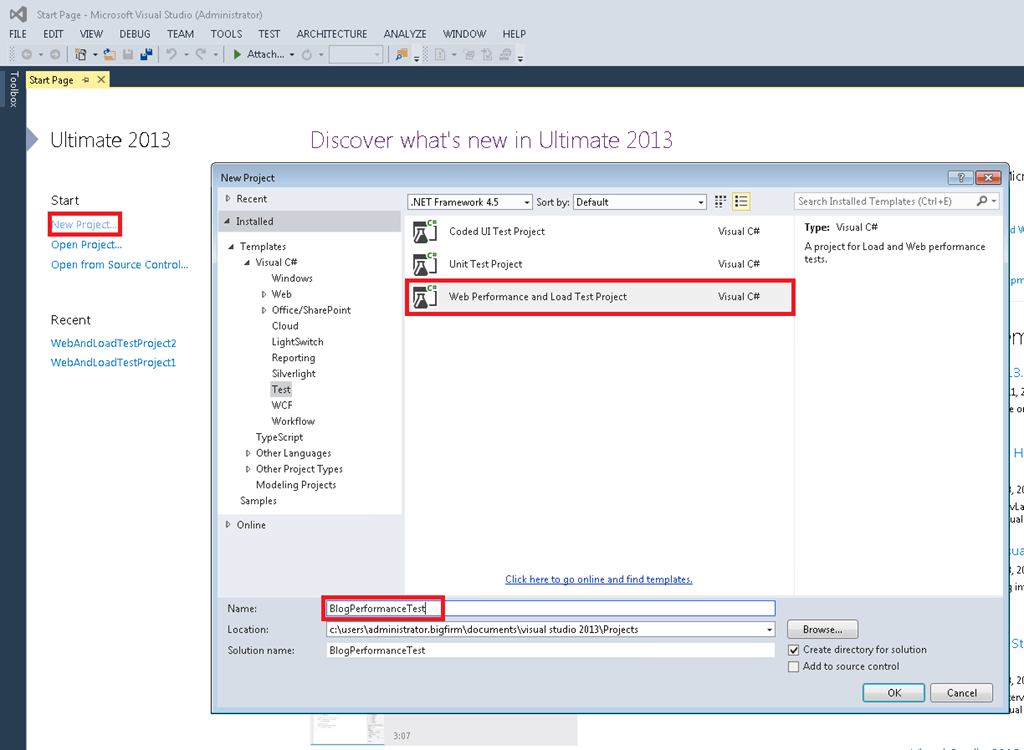The image size is (1024, 750).
Task: Expand the Web template node
Action: tap(264, 295)
